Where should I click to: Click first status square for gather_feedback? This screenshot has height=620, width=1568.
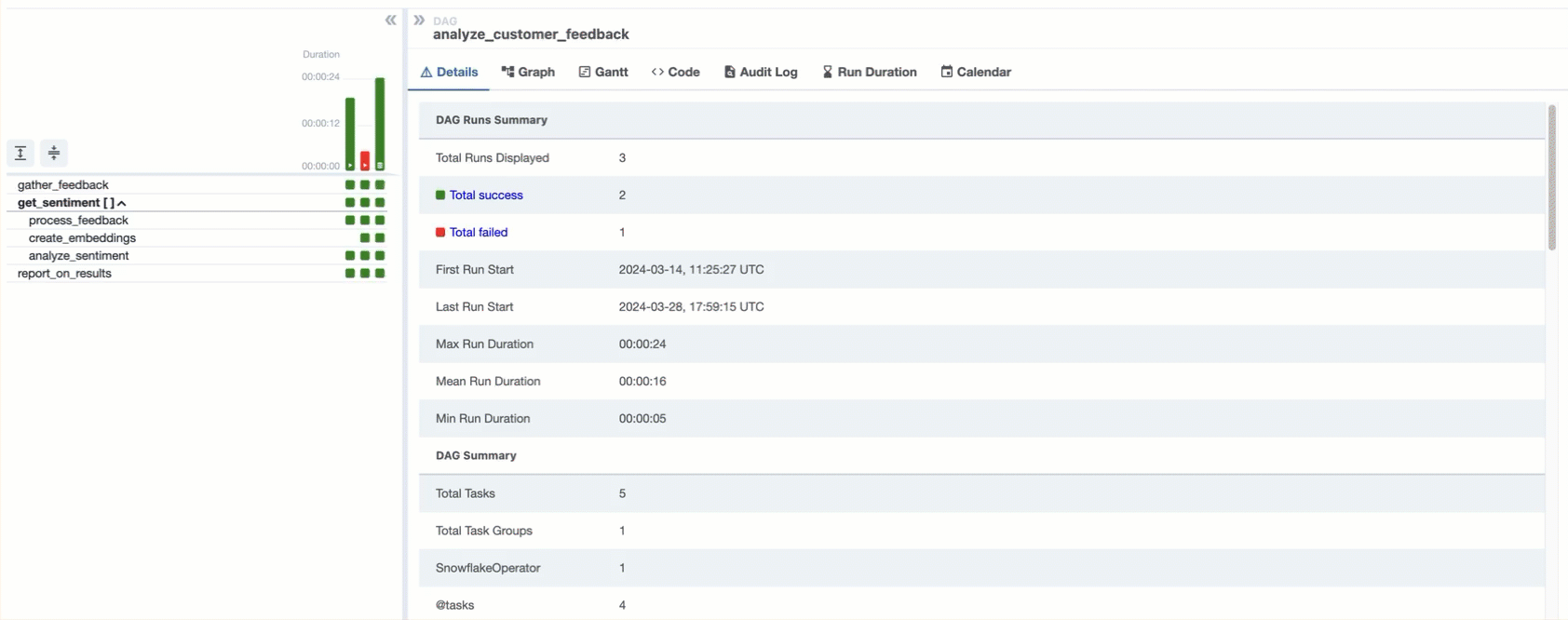click(350, 185)
